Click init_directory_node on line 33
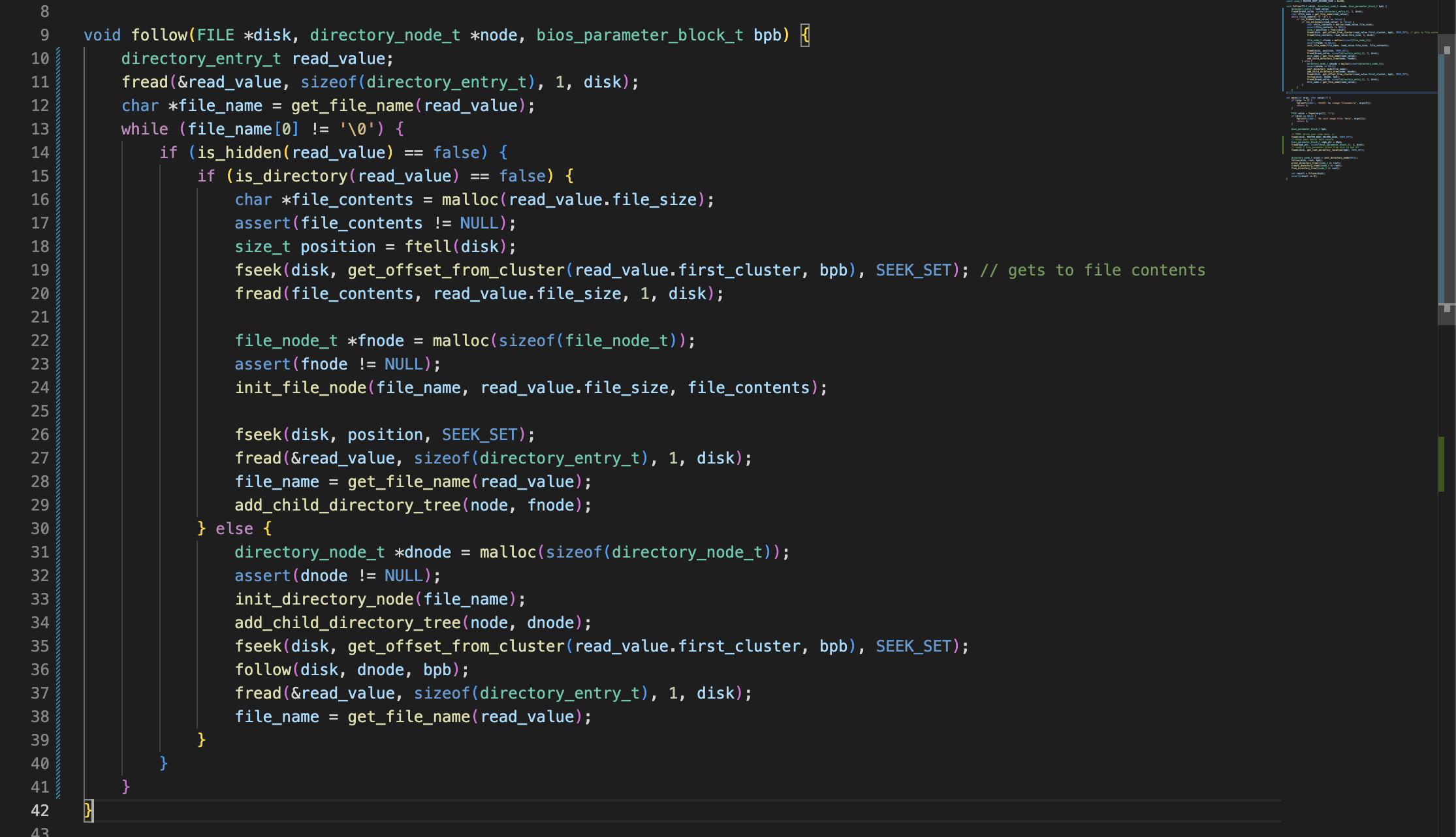 pyautogui.click(x=324, y=599)
